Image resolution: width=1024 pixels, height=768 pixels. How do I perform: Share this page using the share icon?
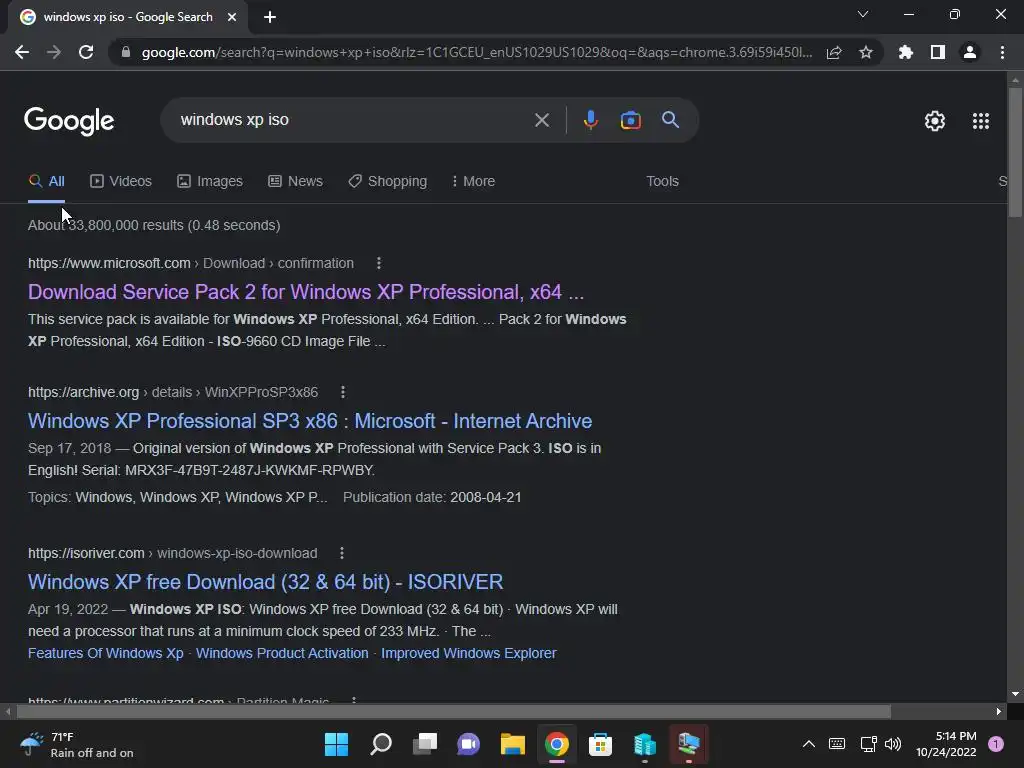tap(834, 52)
